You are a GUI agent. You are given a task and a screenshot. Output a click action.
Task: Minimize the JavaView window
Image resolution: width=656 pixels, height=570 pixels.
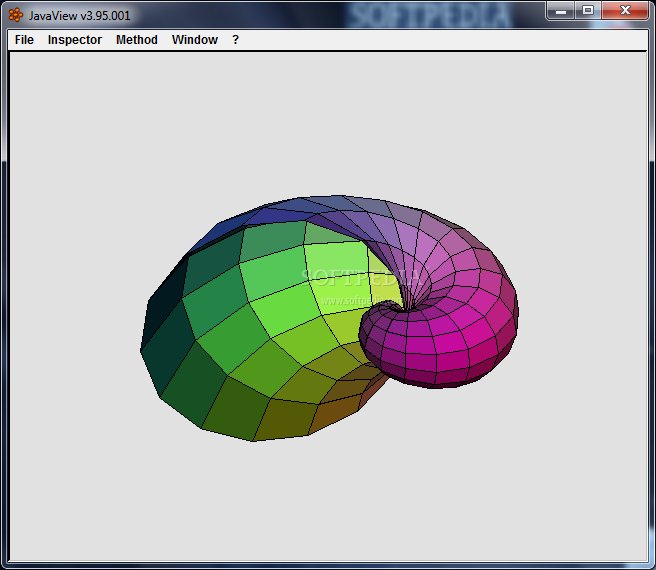coord(561,10)
